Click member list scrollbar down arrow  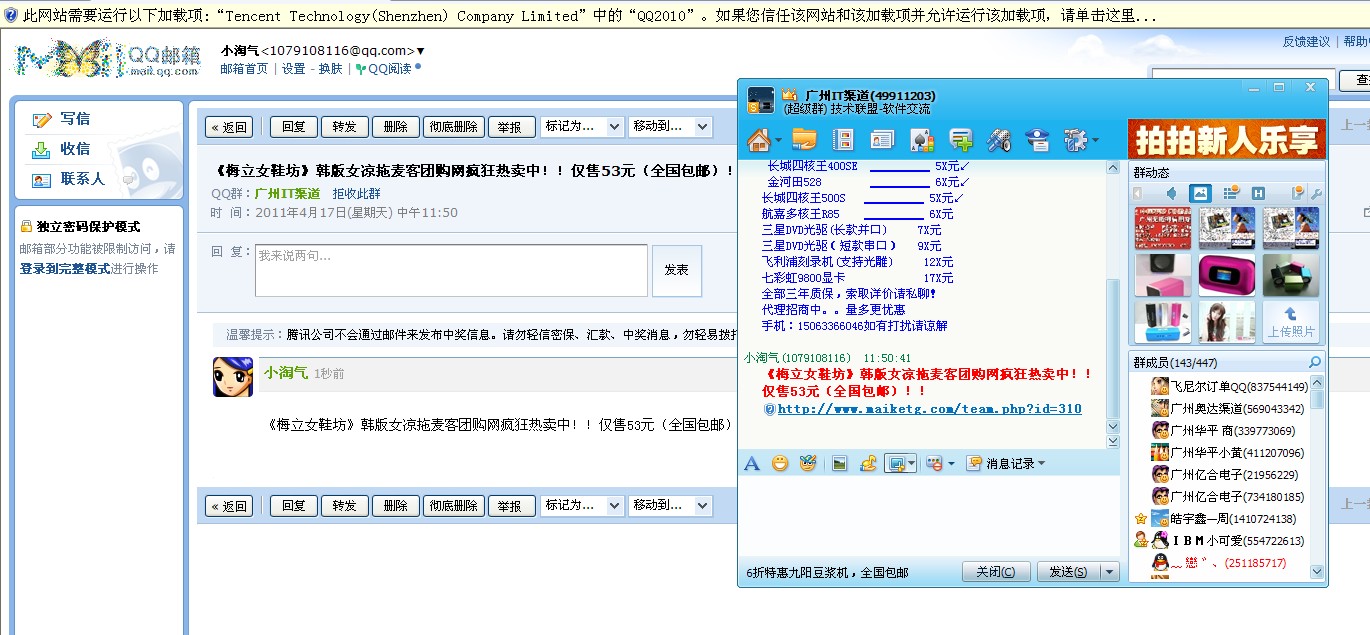tap(1317, 572)
